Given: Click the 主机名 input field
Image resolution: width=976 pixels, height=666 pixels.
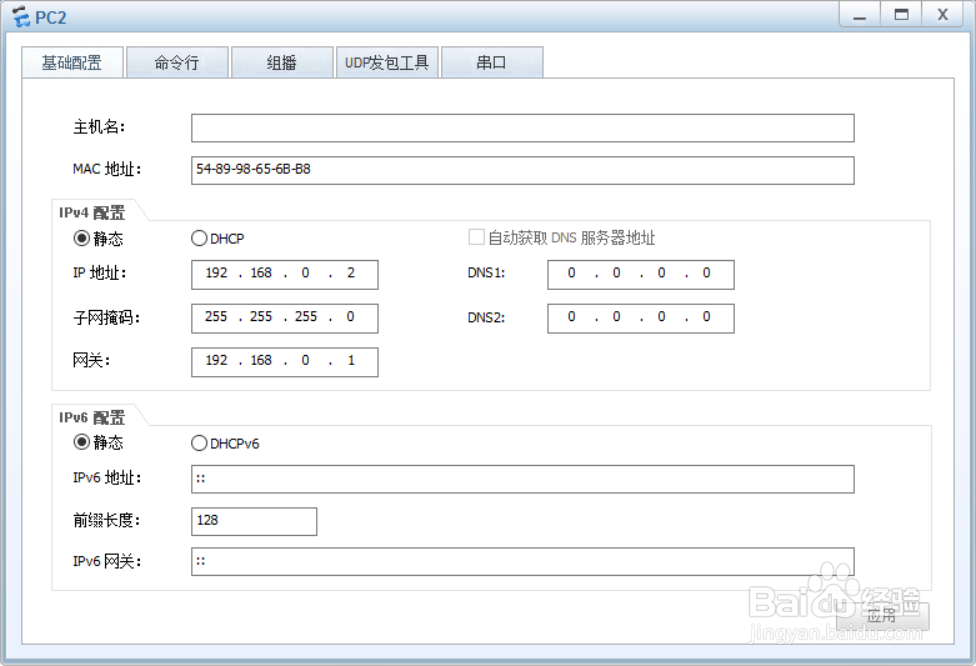Looking at the screenshot, I should click(522, 128).
